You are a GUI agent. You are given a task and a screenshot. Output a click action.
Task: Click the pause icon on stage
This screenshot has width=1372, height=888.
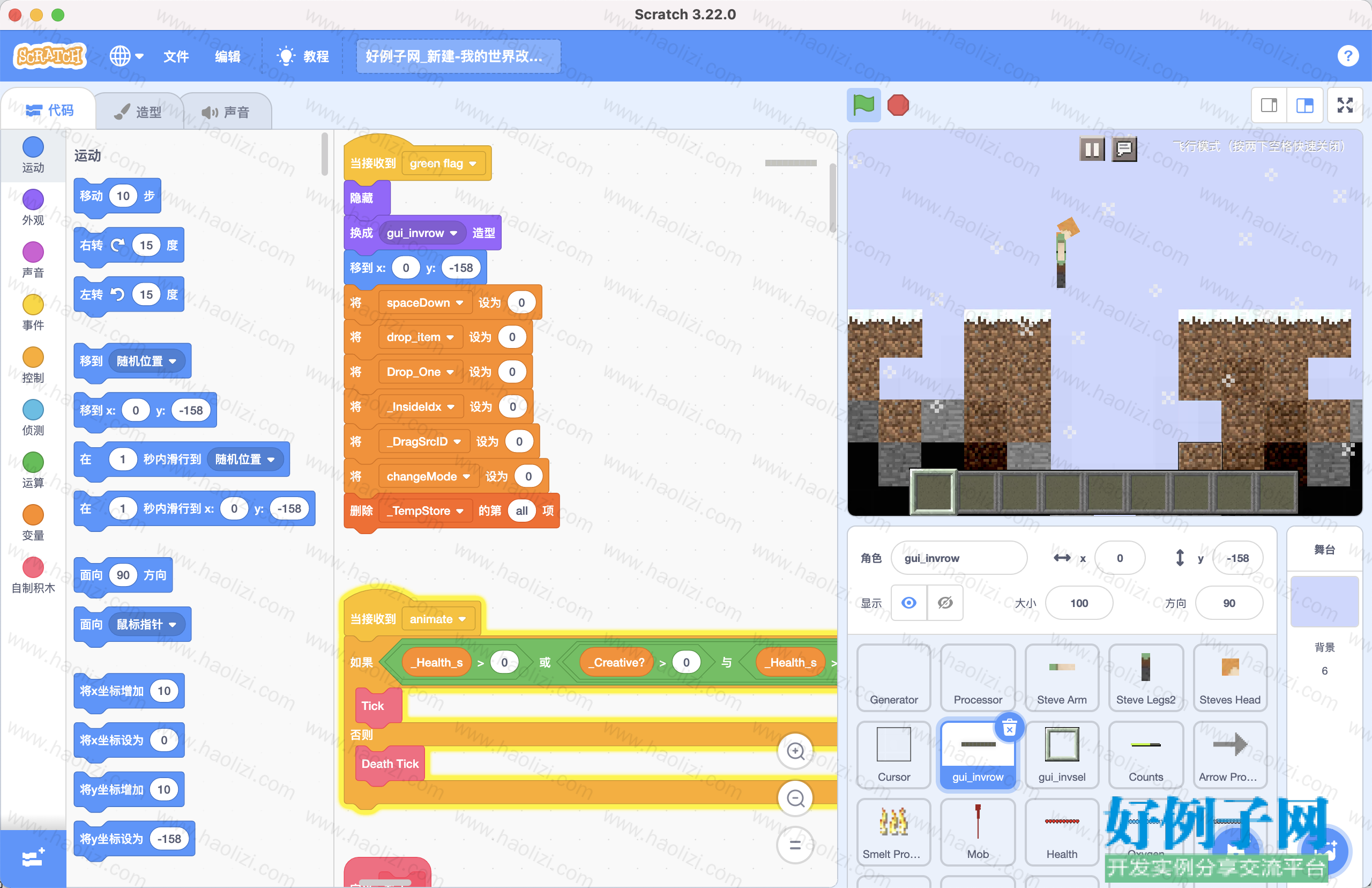(x=1091, y=150)
